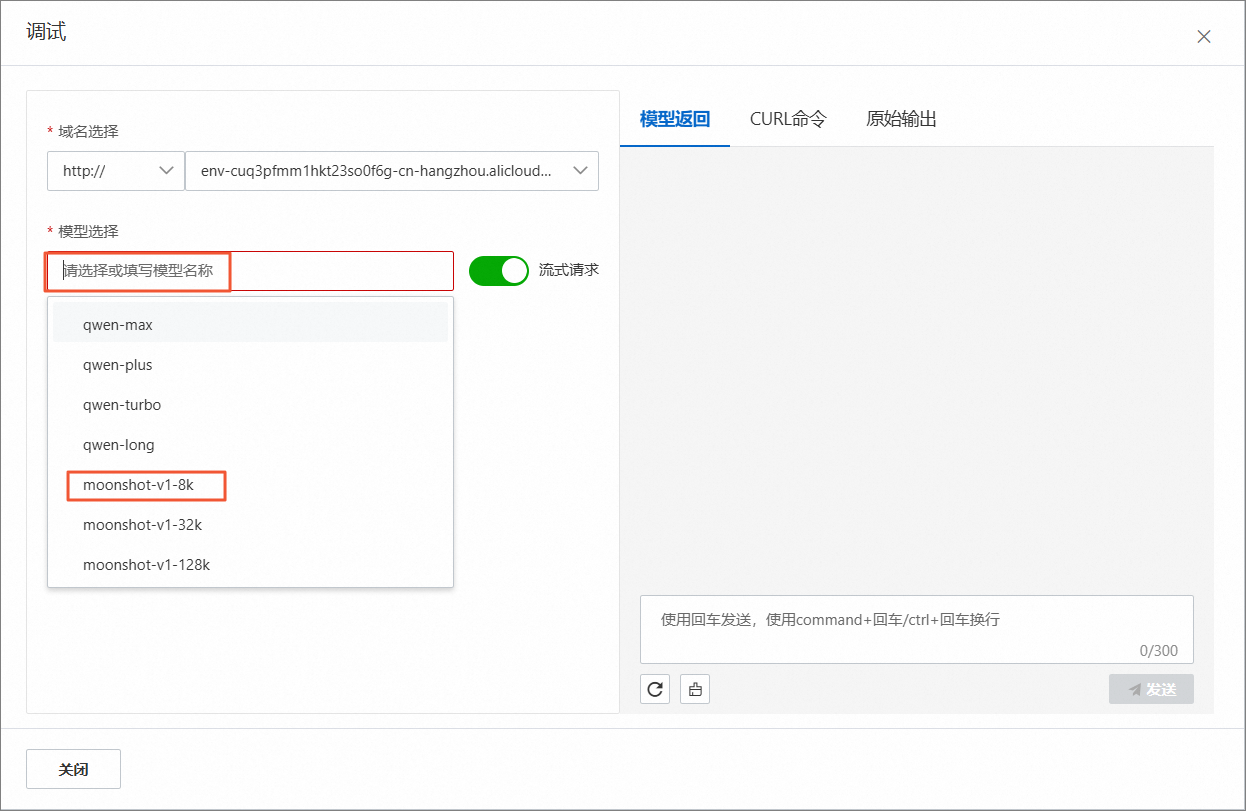Click the 发送 send button
The height and width of the screenshot is (811, 1246).
(x=1151, y=689)
